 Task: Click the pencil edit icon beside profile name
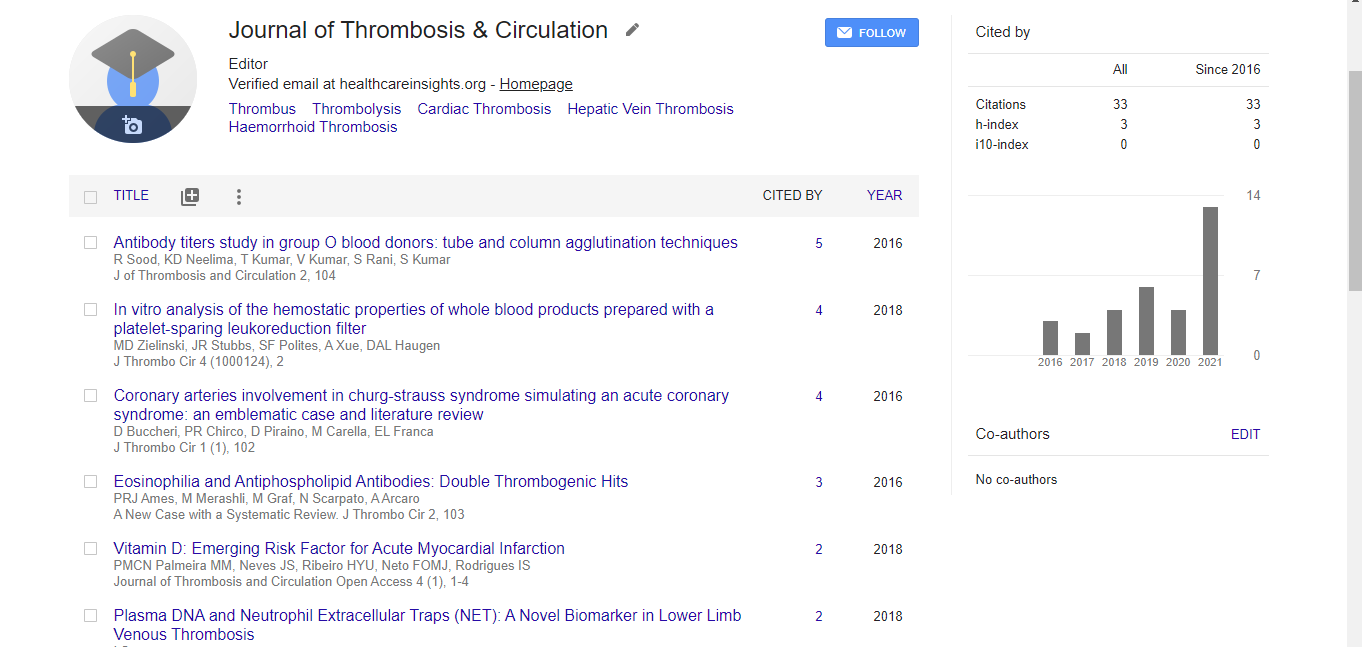(632, 30)
